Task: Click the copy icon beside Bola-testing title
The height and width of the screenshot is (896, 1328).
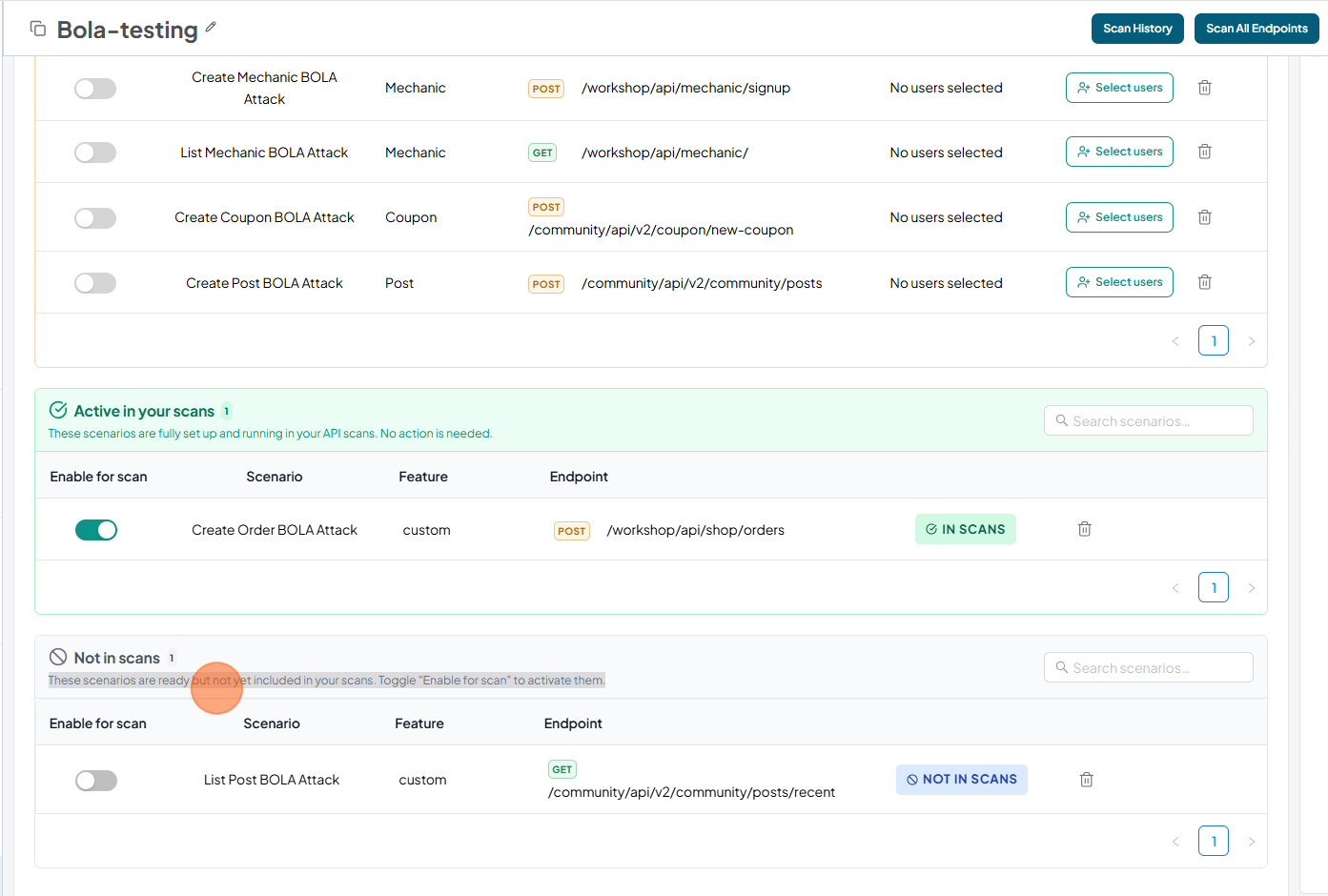Action: tap(38, 29)
